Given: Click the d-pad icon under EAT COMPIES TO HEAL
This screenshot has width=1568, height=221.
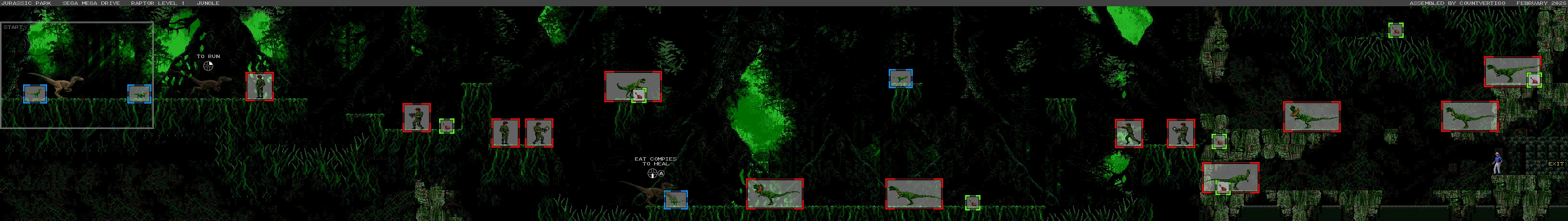Looking at the screenshot, I should pyautogui.click(x=652, y=173).
